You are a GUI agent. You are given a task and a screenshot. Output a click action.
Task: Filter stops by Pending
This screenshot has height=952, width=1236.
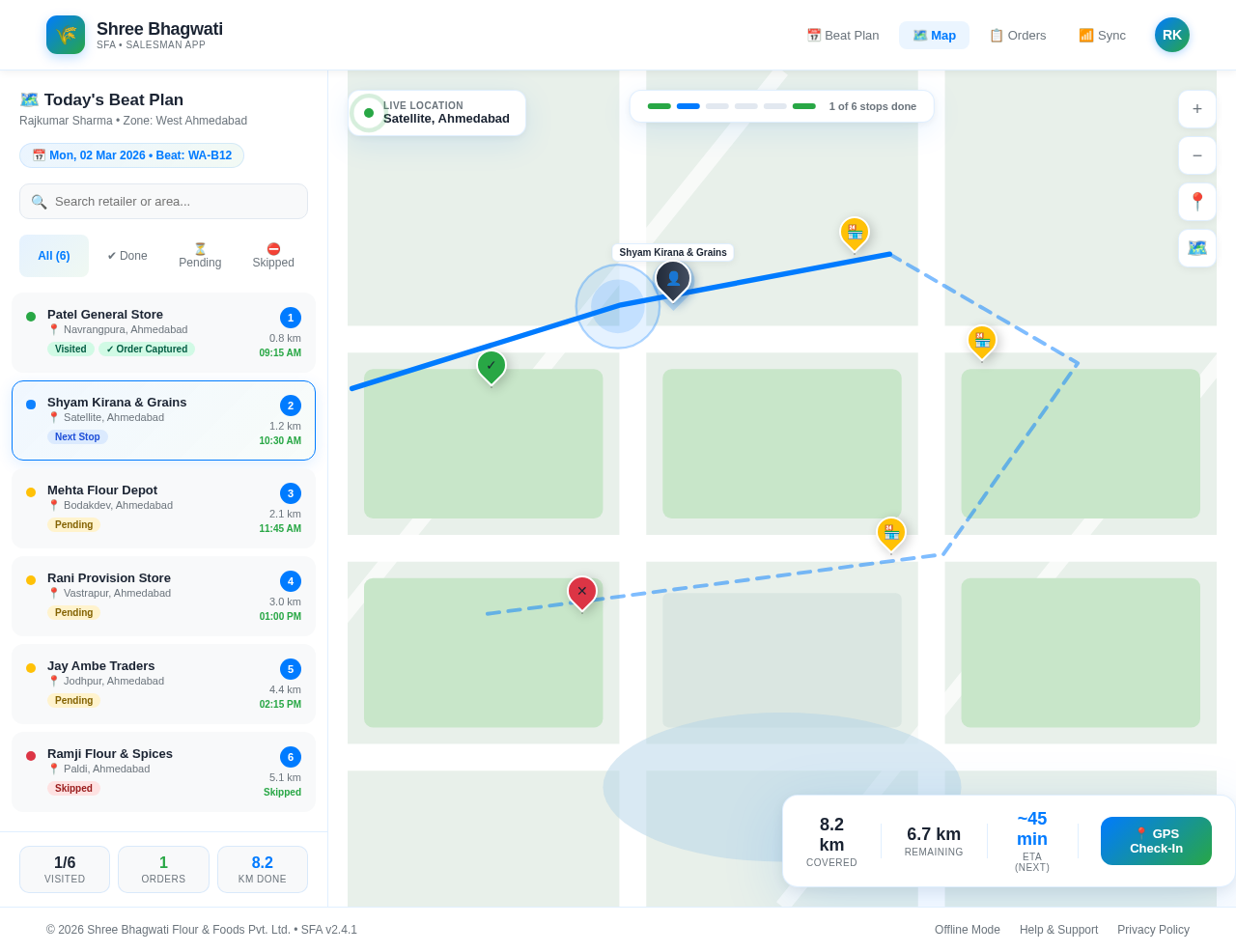click(x=200, y=256)
